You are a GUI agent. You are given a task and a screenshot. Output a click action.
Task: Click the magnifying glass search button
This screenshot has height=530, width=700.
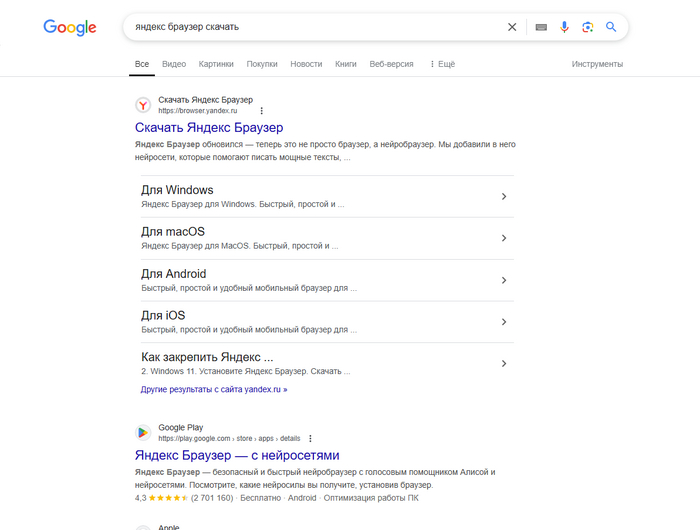click(x=611, y=27)
